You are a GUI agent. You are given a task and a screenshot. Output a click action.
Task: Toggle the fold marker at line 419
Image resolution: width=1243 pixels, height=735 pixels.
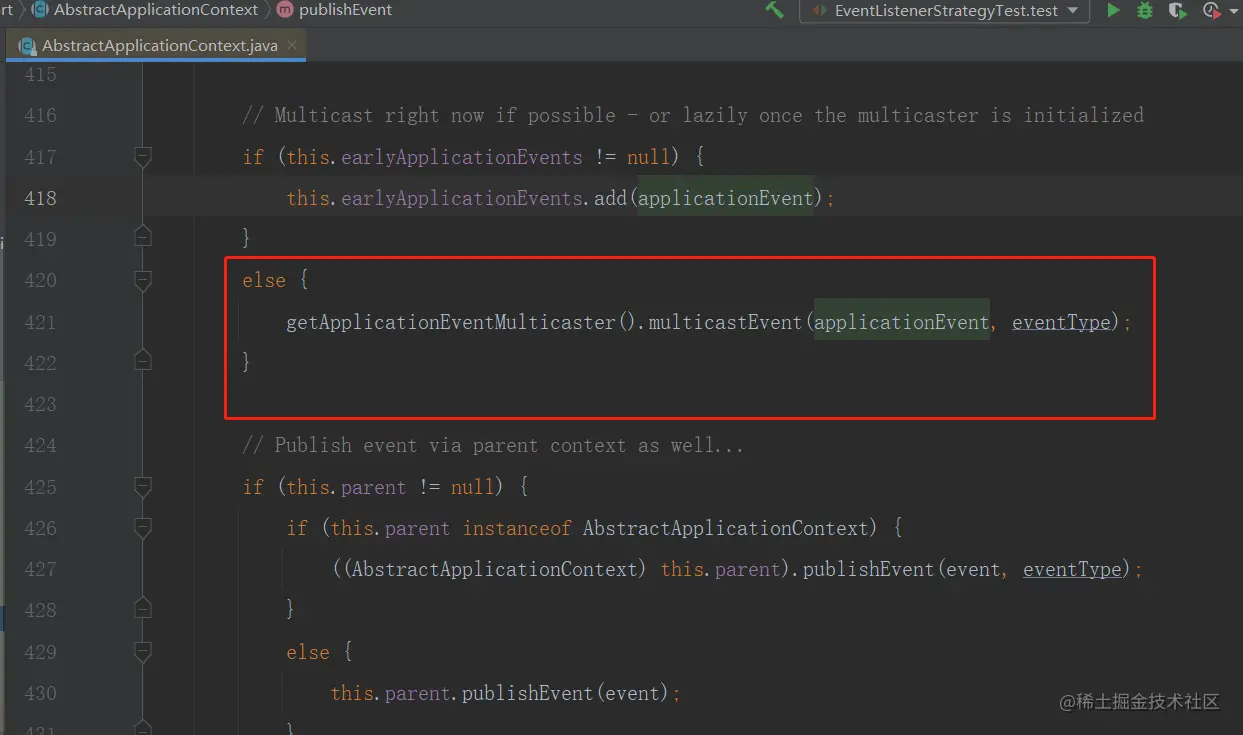point(142,236)
